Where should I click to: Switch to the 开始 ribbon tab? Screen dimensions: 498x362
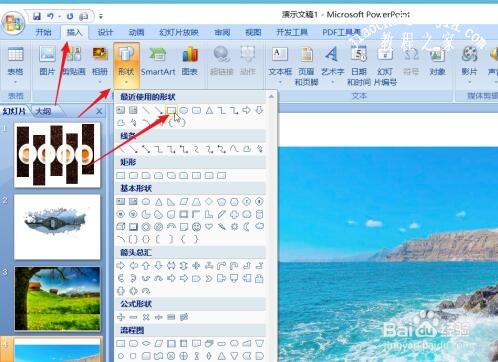point(43,32)
